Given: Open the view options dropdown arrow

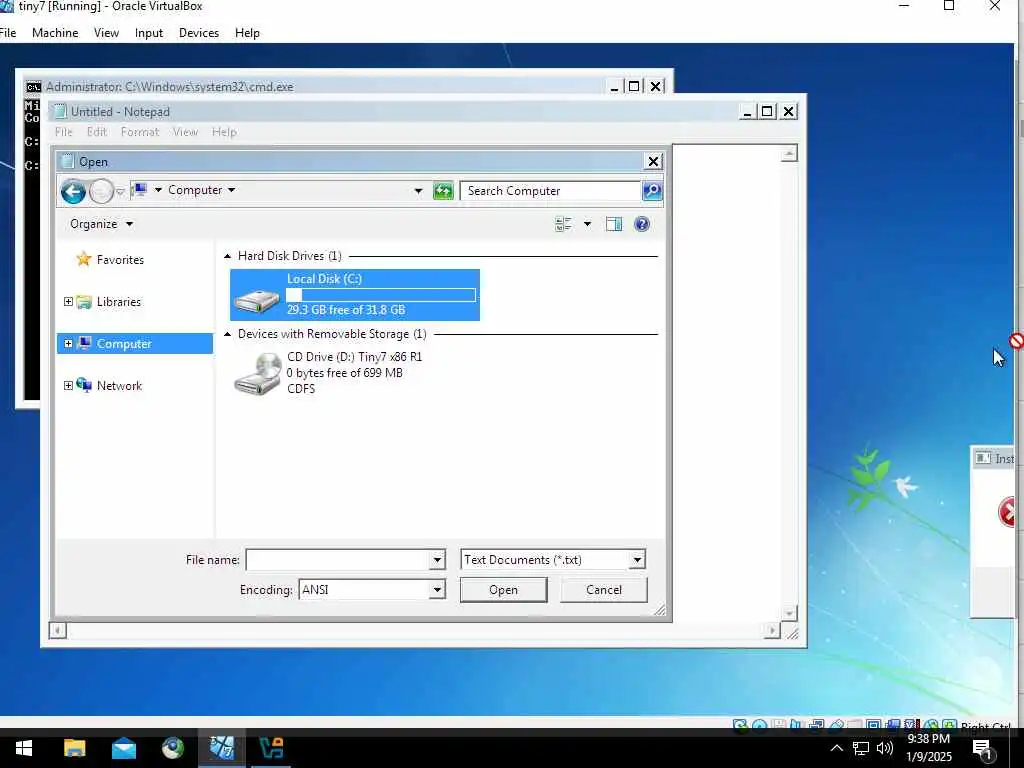Looking at the screenshot, I should pyautogui.click(x=587, y=224).
